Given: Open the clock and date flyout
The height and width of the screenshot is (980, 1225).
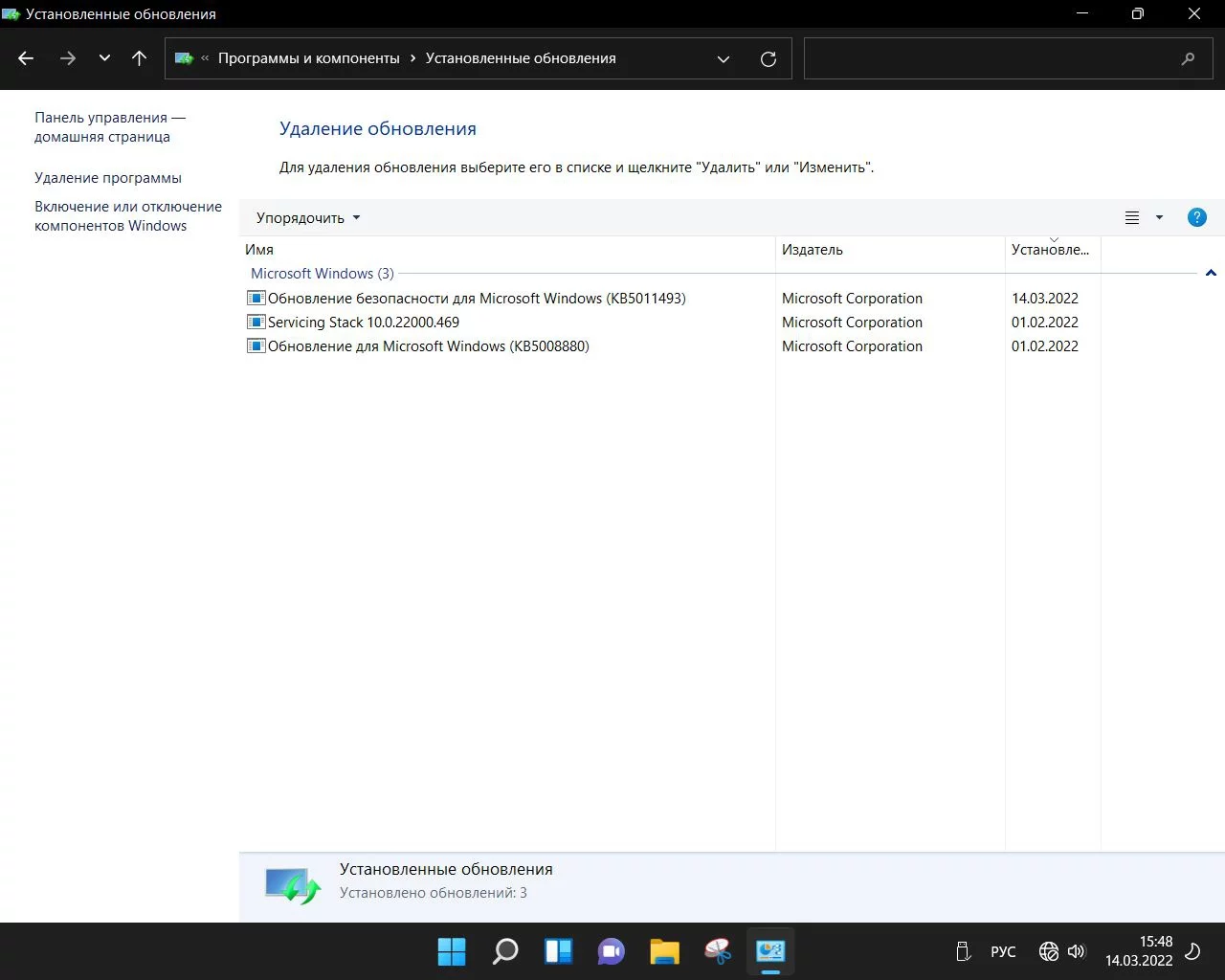Looking at the screenshot, I should pos(1139,951).
